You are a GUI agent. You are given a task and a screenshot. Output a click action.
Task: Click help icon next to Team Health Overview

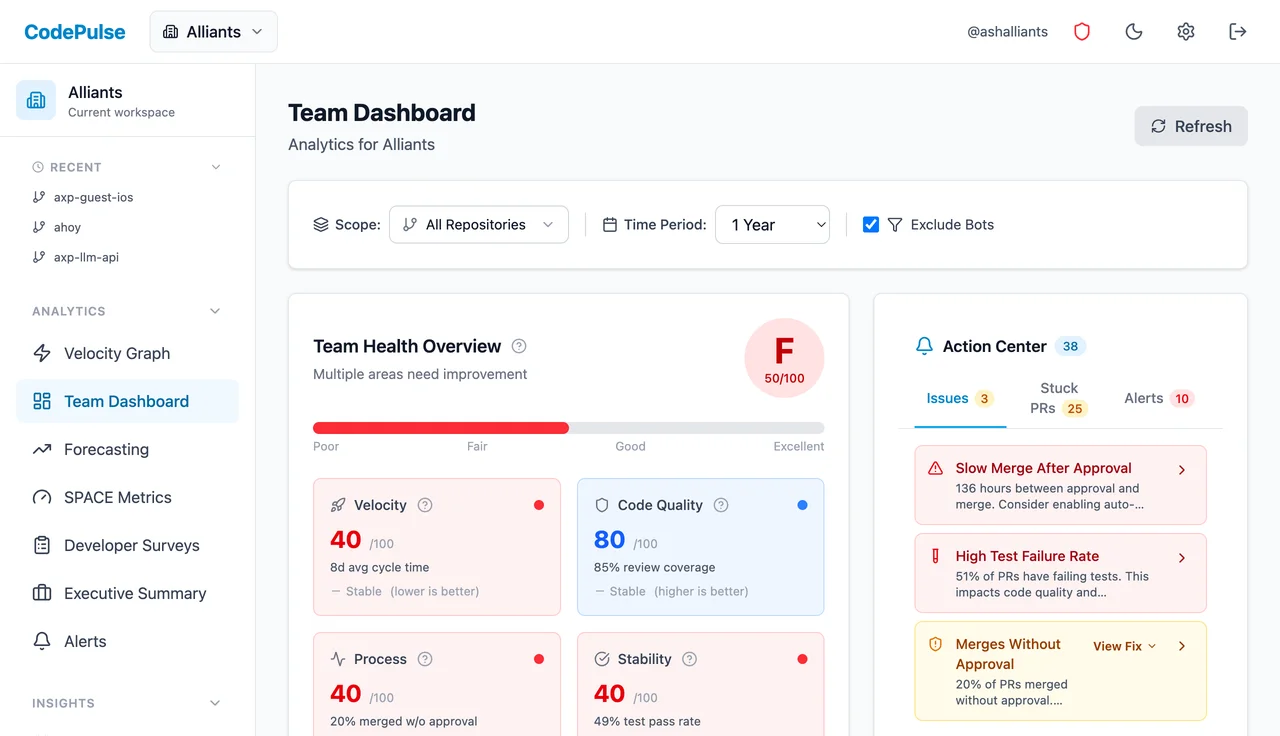[x=519, y=346]
